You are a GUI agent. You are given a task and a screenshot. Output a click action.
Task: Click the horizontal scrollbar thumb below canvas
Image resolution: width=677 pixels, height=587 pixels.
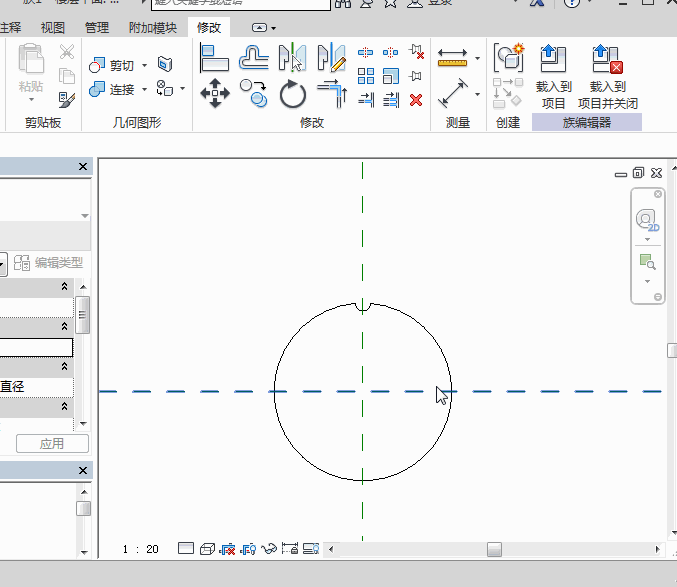[494, 549]
